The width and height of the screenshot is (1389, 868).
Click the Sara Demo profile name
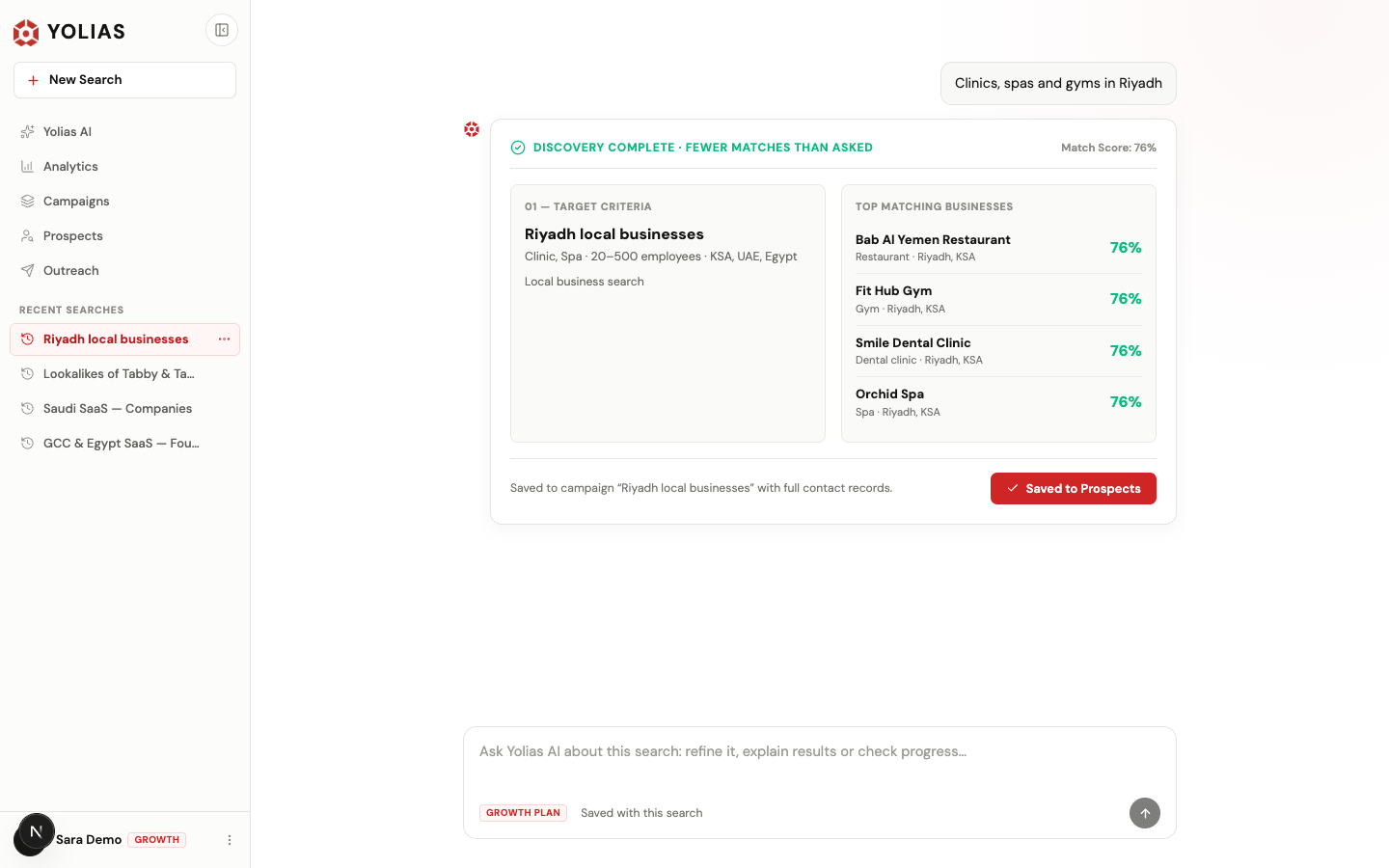[x=89, y=840]
